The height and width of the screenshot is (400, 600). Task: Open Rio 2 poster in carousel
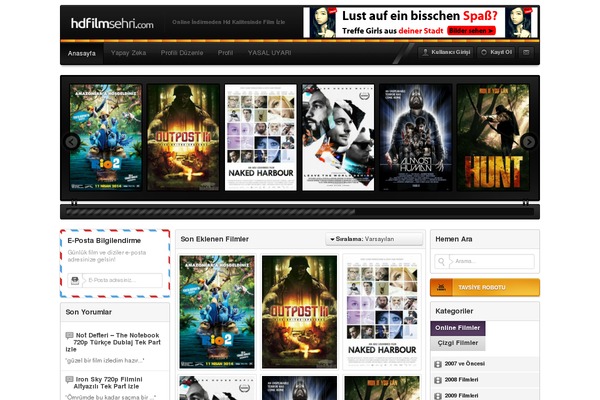tap(106, 137)
